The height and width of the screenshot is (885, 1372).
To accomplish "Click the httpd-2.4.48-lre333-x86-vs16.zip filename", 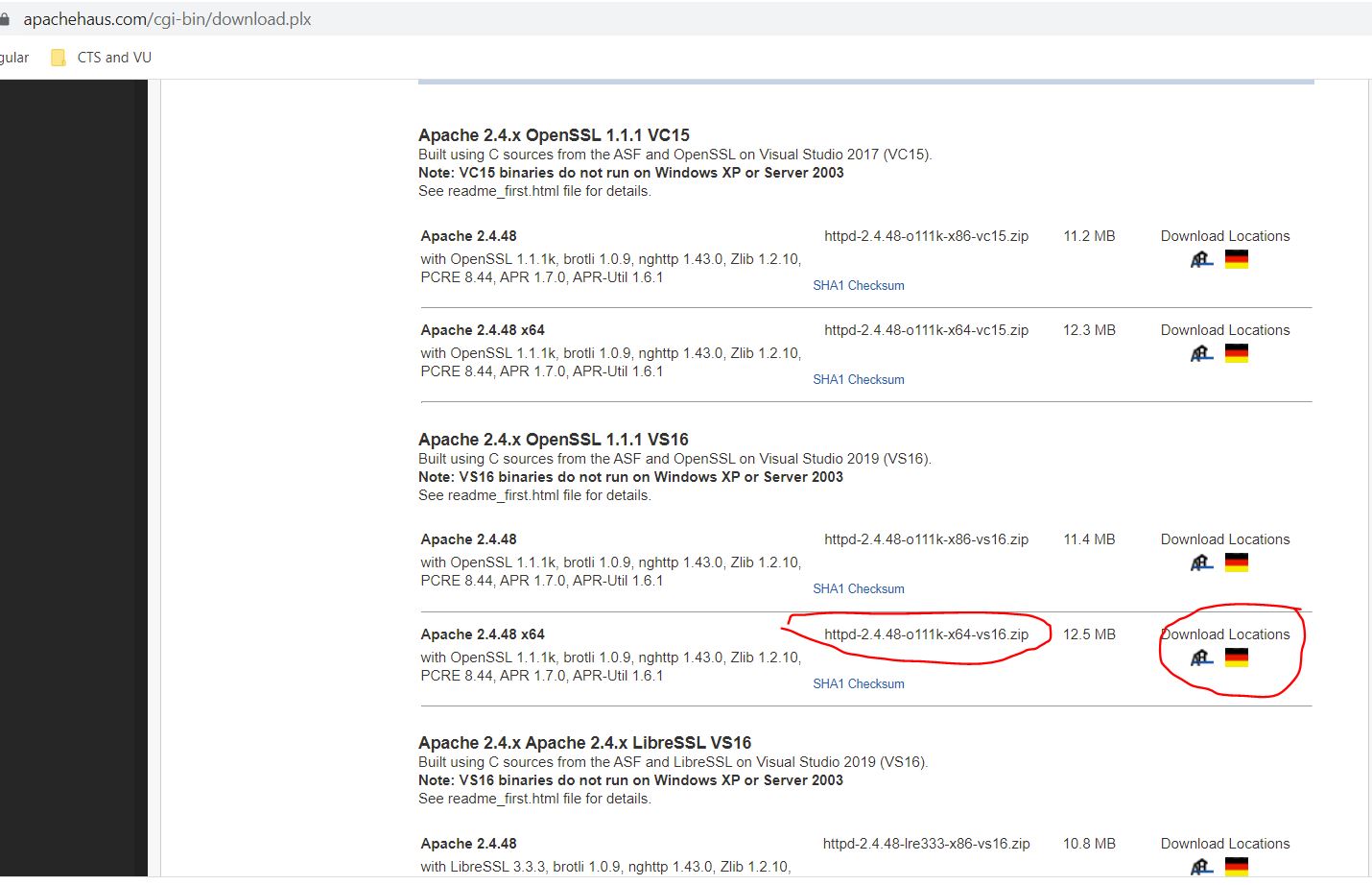I will pos(926,843).
